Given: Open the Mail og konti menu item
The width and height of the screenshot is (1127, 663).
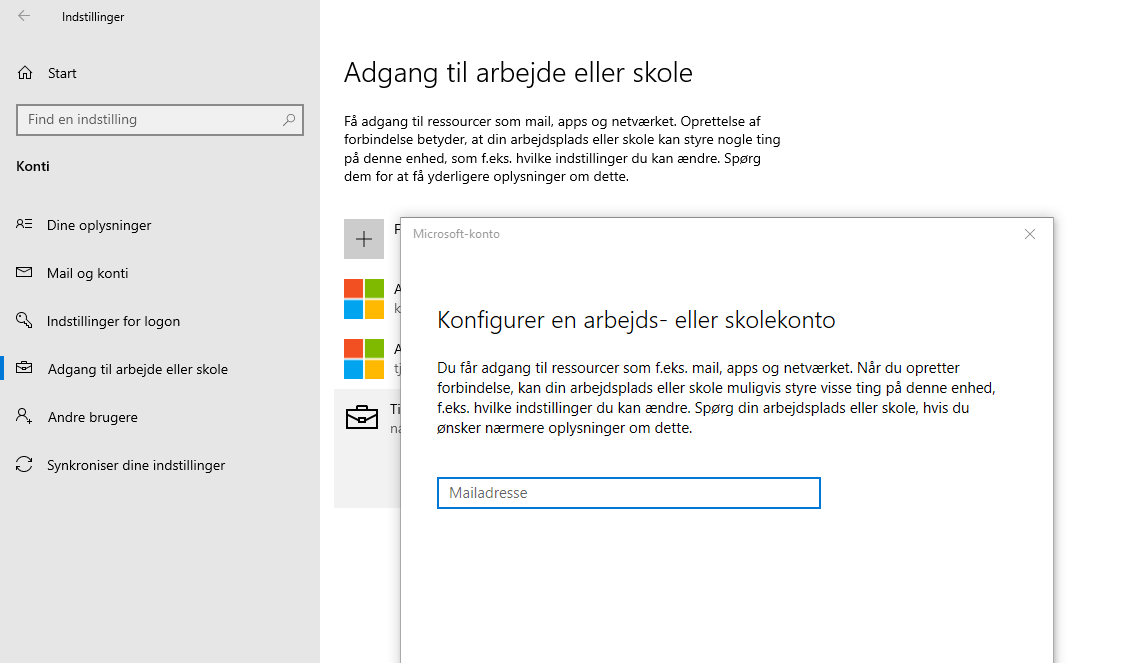Looking at the screenshot, I should [x=88, y=273].
